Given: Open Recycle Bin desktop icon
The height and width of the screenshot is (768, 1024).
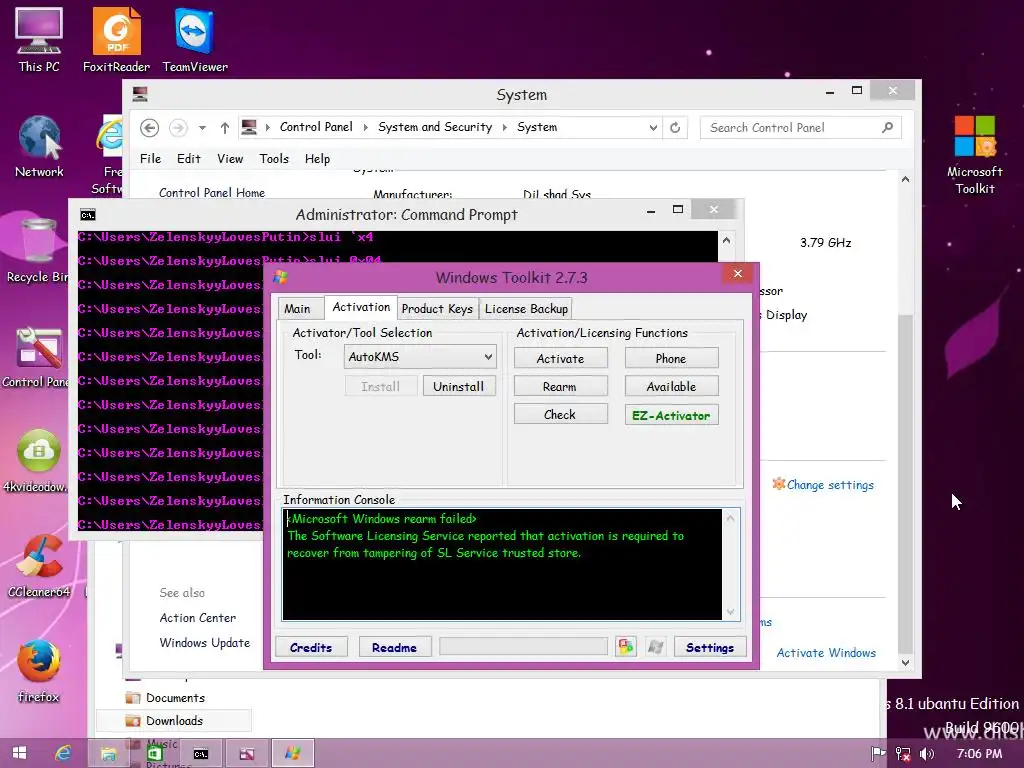Looking at the screenshot, I should point(38,251).
